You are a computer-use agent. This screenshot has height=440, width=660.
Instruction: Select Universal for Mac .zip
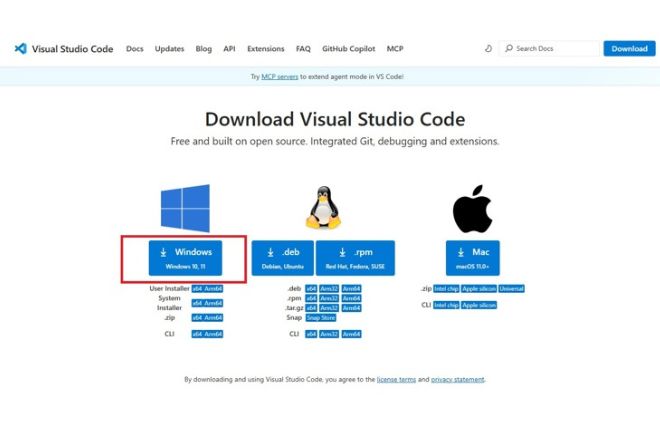tap(511, 289)
